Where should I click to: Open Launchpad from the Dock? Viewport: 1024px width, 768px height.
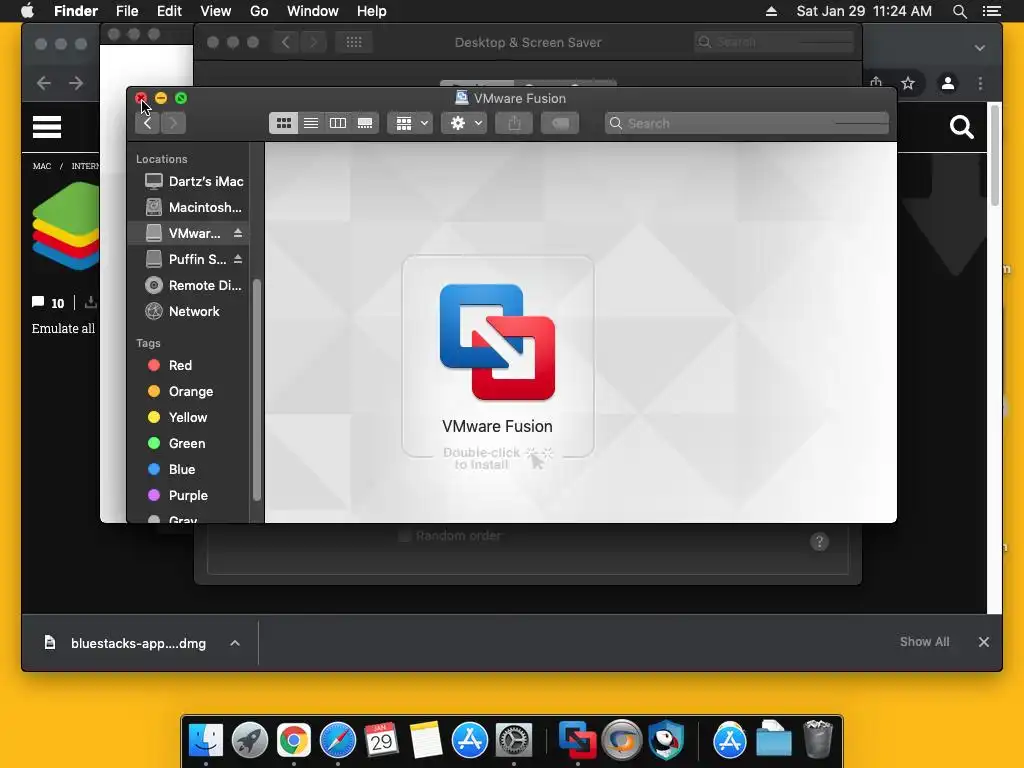tap(250, 740)
